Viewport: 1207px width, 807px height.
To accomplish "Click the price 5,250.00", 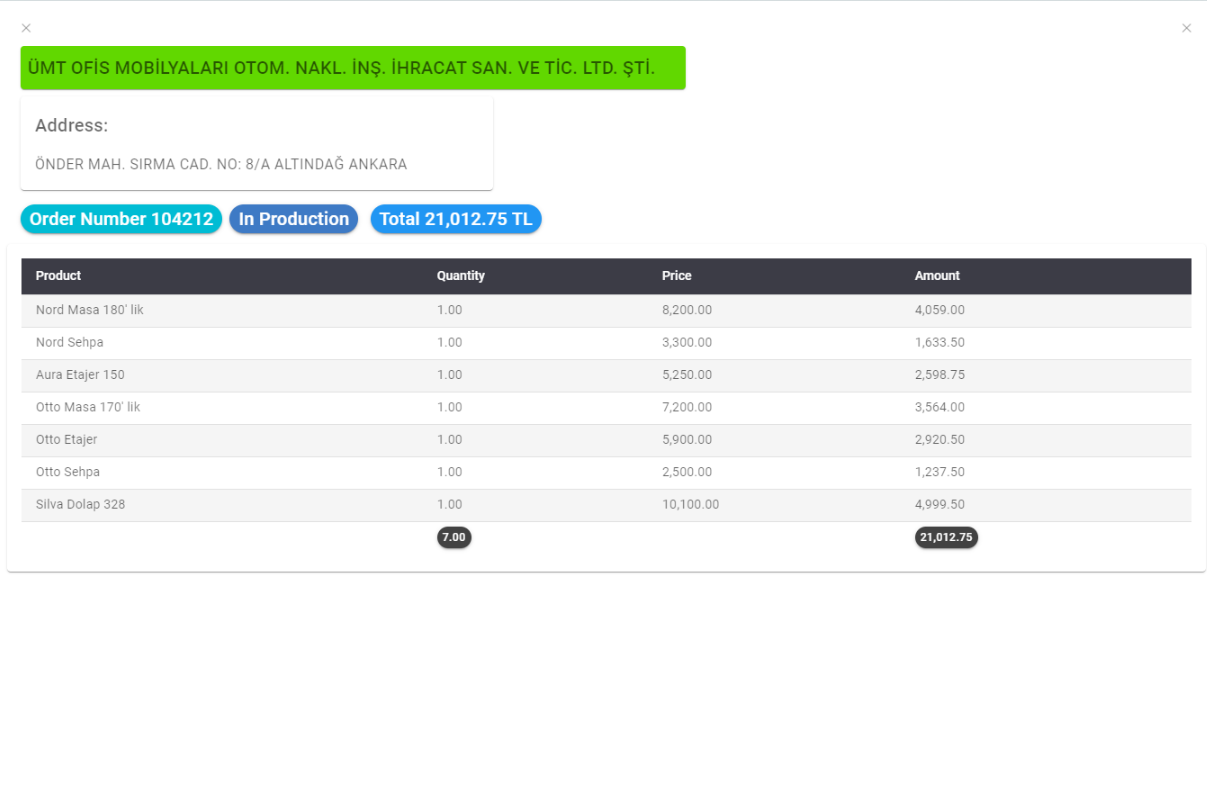I will tap(687, 375).
